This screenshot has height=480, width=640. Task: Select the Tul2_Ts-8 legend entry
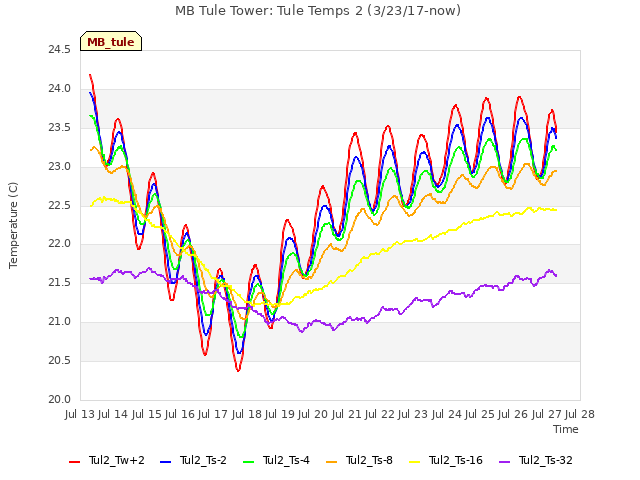pos(360,460)
